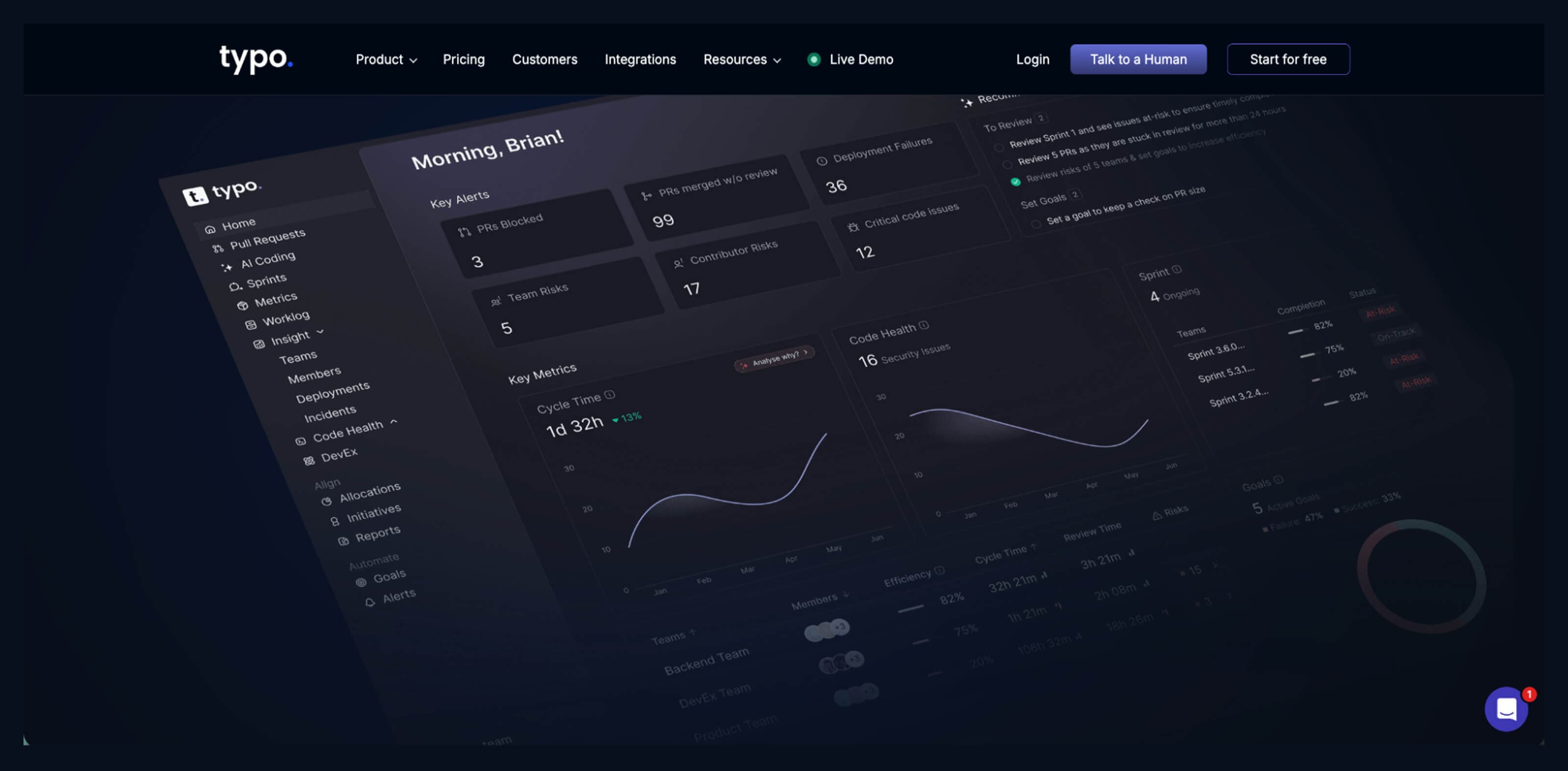This screenshot has height=771, width=1568.
Task: Click the Alerts bell icon in sidebar
Action: 369,602
